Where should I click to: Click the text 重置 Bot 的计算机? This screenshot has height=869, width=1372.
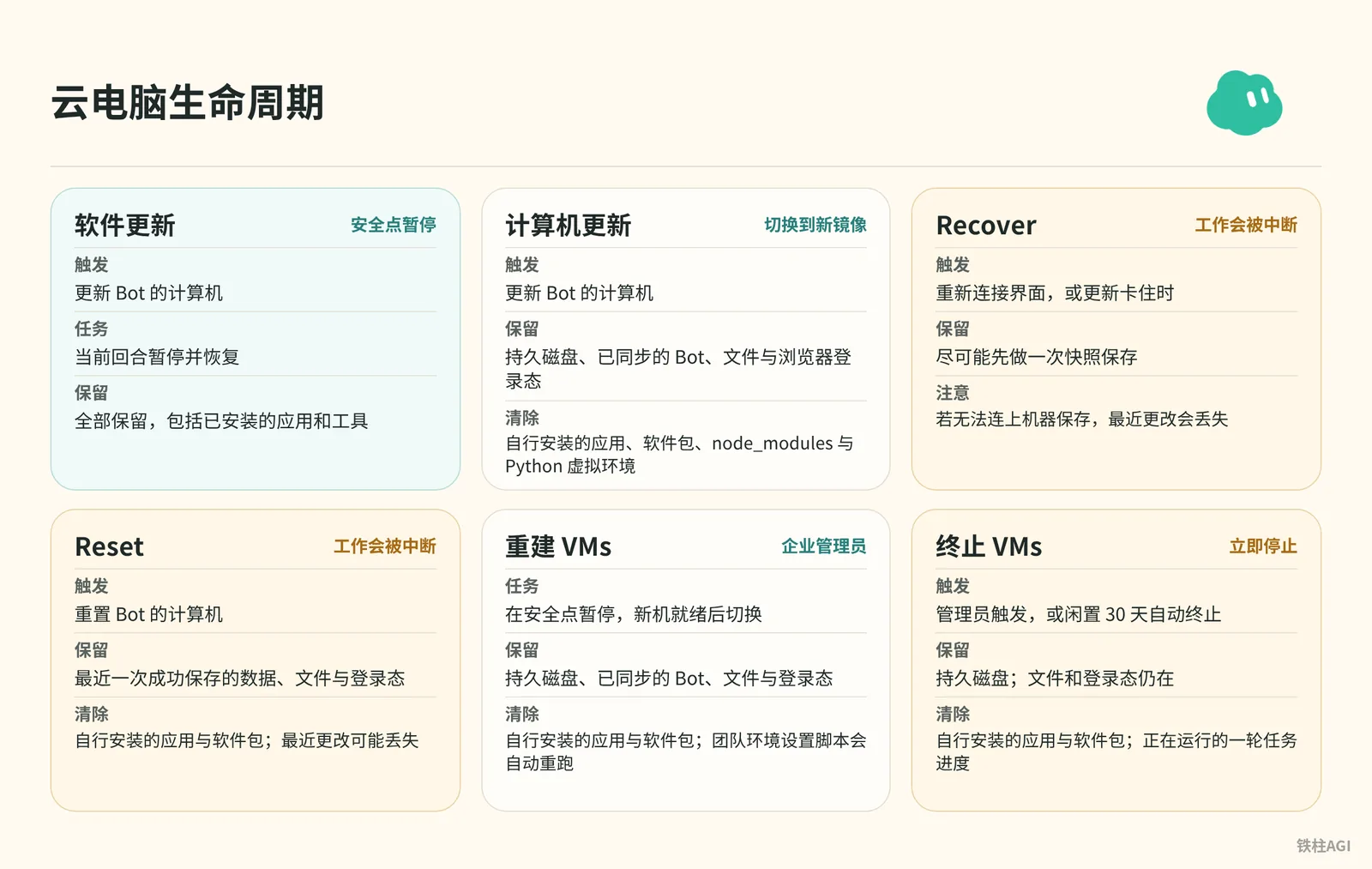coord(148,614)
